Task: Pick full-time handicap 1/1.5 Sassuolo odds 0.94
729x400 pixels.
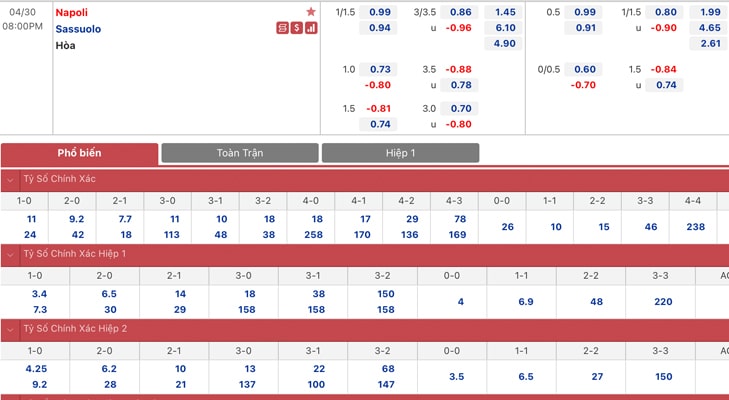Action: [x=378, y=28]
